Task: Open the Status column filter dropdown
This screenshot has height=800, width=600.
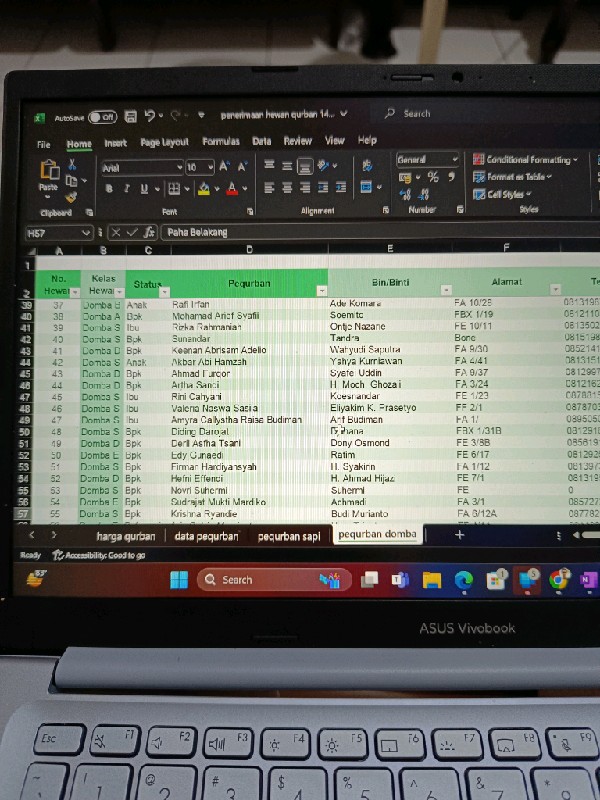Action: (x=163, y=290)
